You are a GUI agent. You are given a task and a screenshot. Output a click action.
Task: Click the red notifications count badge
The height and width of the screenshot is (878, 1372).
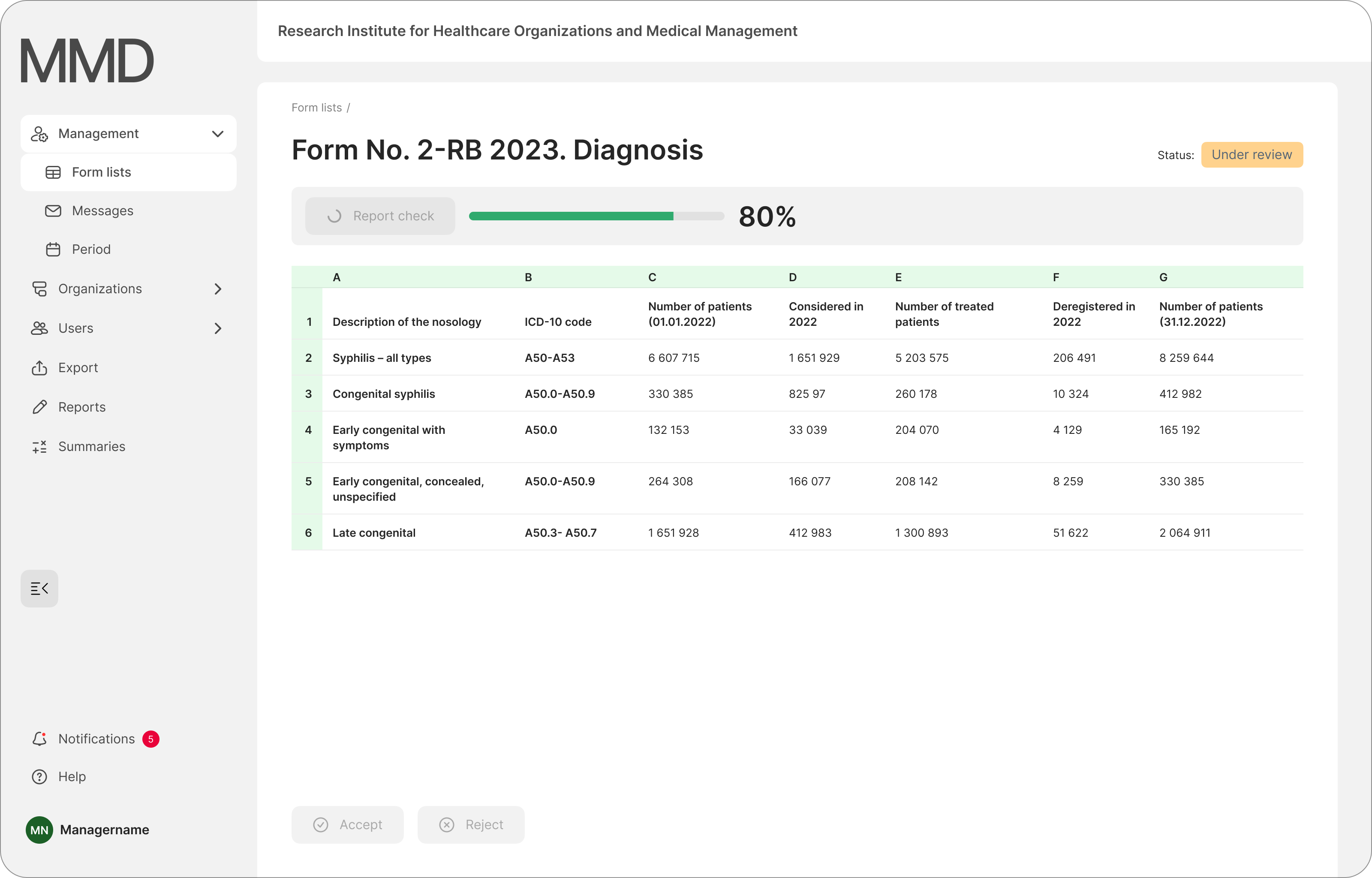click(150, 739)
